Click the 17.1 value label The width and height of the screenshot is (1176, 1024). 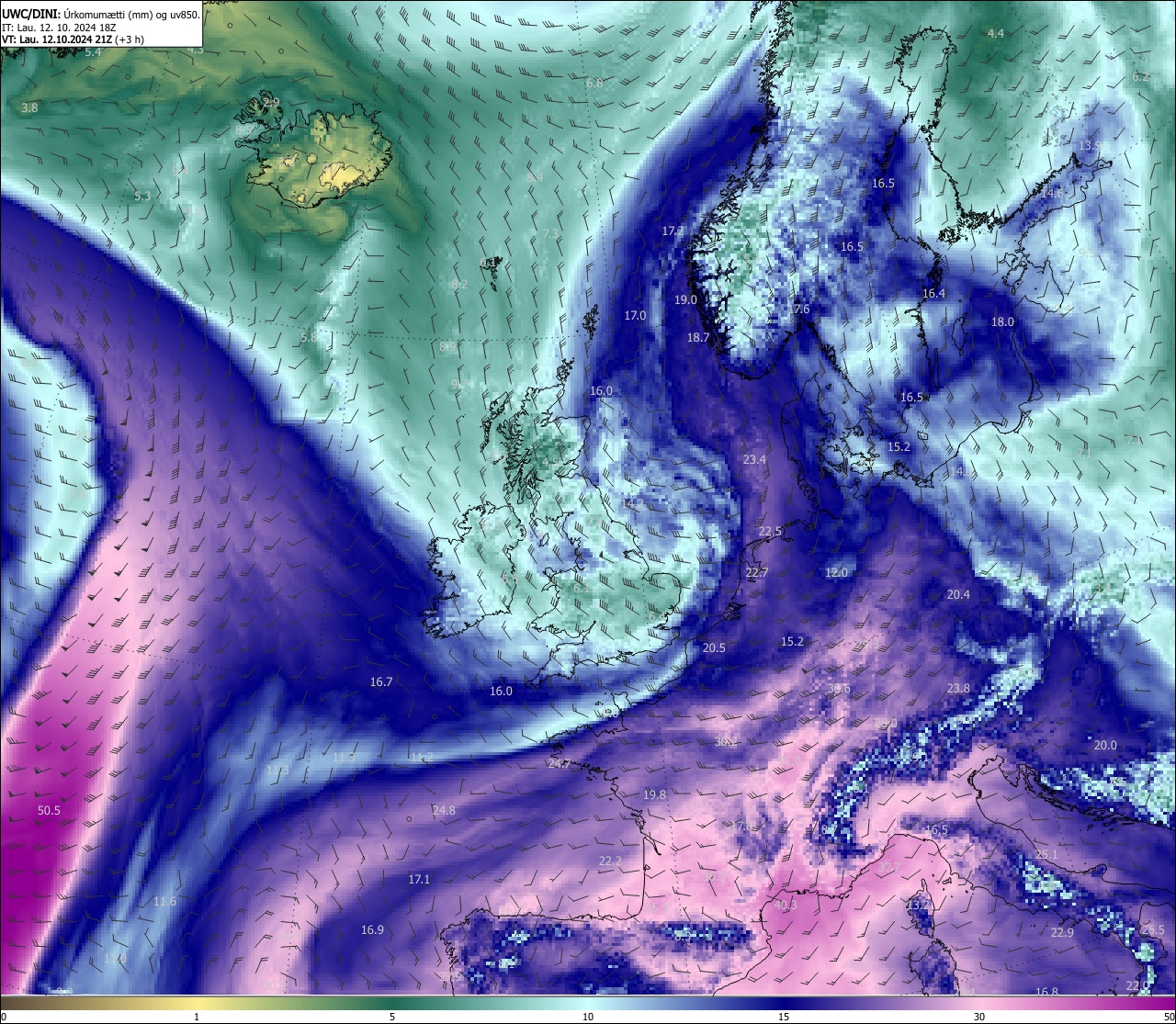pyautogui.click(x=419, y=879)
